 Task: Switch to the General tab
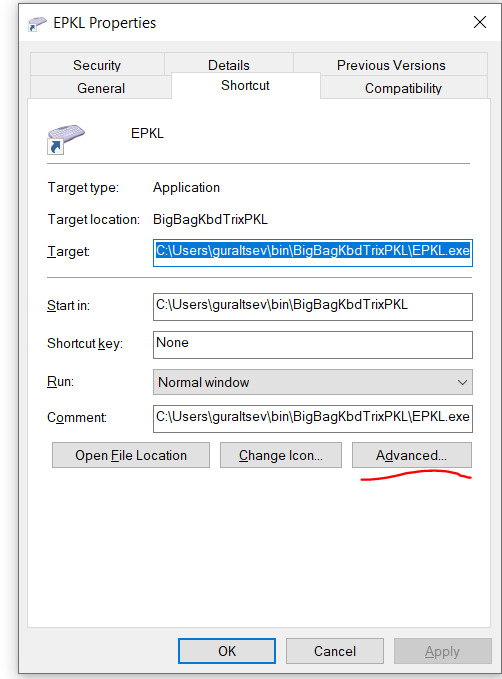click(101, 88)
